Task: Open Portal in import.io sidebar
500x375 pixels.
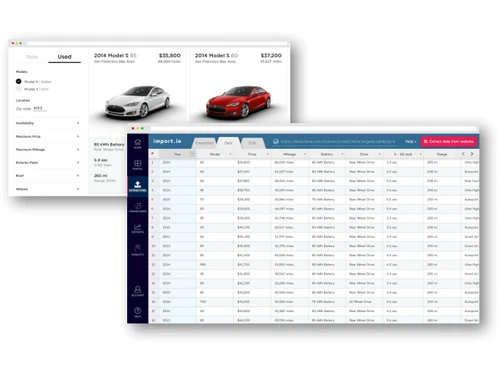Action: [138, 165]
